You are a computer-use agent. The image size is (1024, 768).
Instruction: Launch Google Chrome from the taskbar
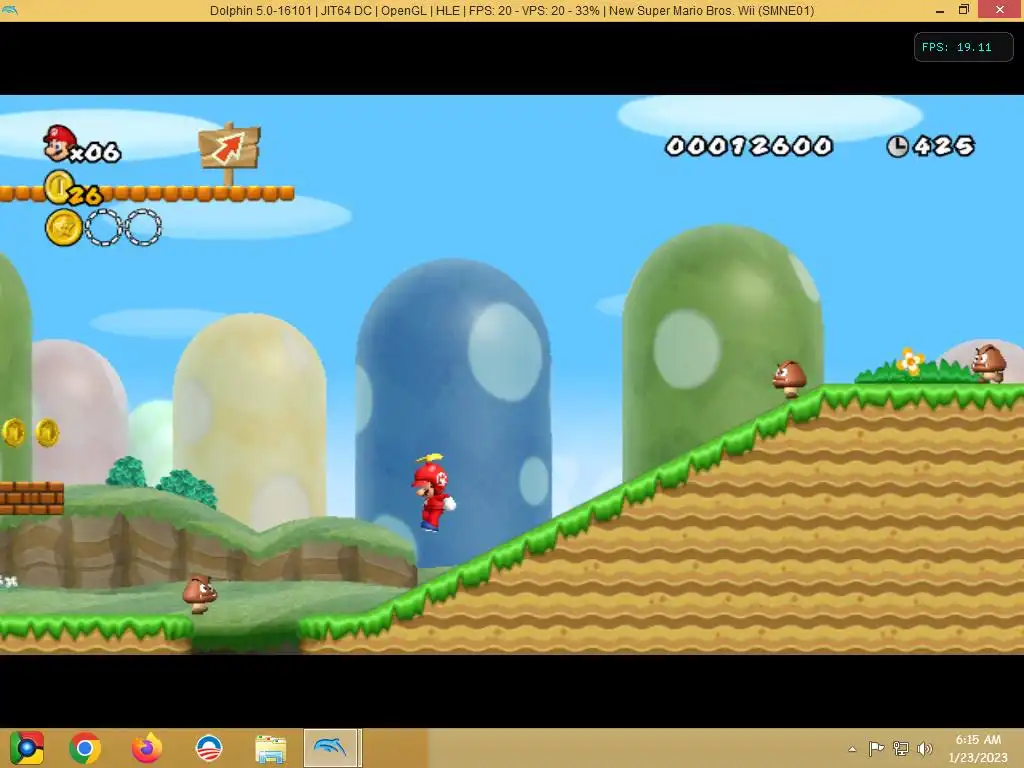(x=85, y=748)
